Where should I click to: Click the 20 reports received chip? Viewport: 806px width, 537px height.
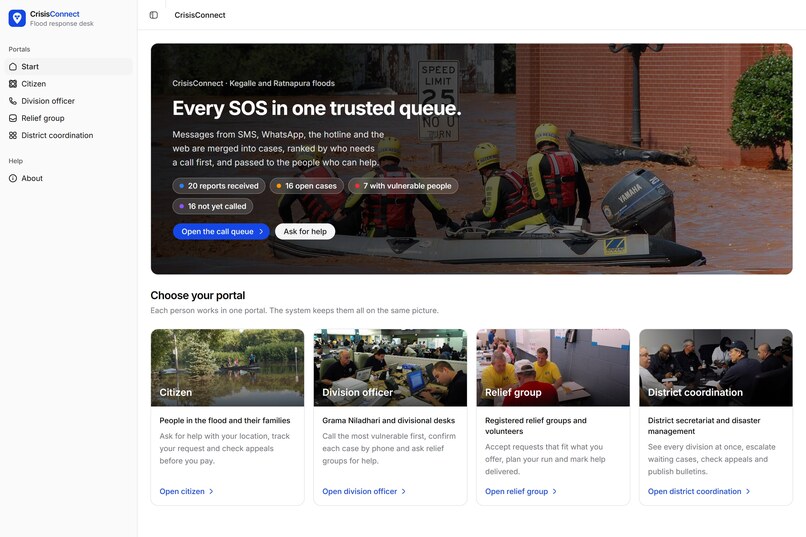coord(219,186)
